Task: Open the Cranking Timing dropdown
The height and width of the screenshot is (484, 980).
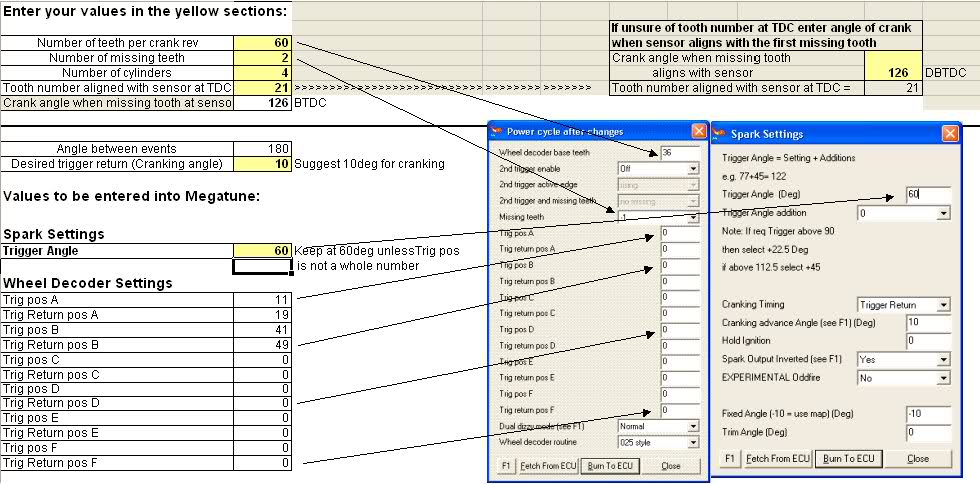Action: coord(904,304)
